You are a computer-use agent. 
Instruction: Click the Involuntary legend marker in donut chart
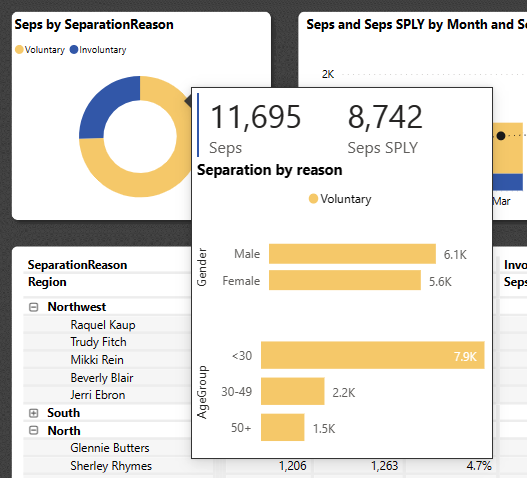click(74, 50)
